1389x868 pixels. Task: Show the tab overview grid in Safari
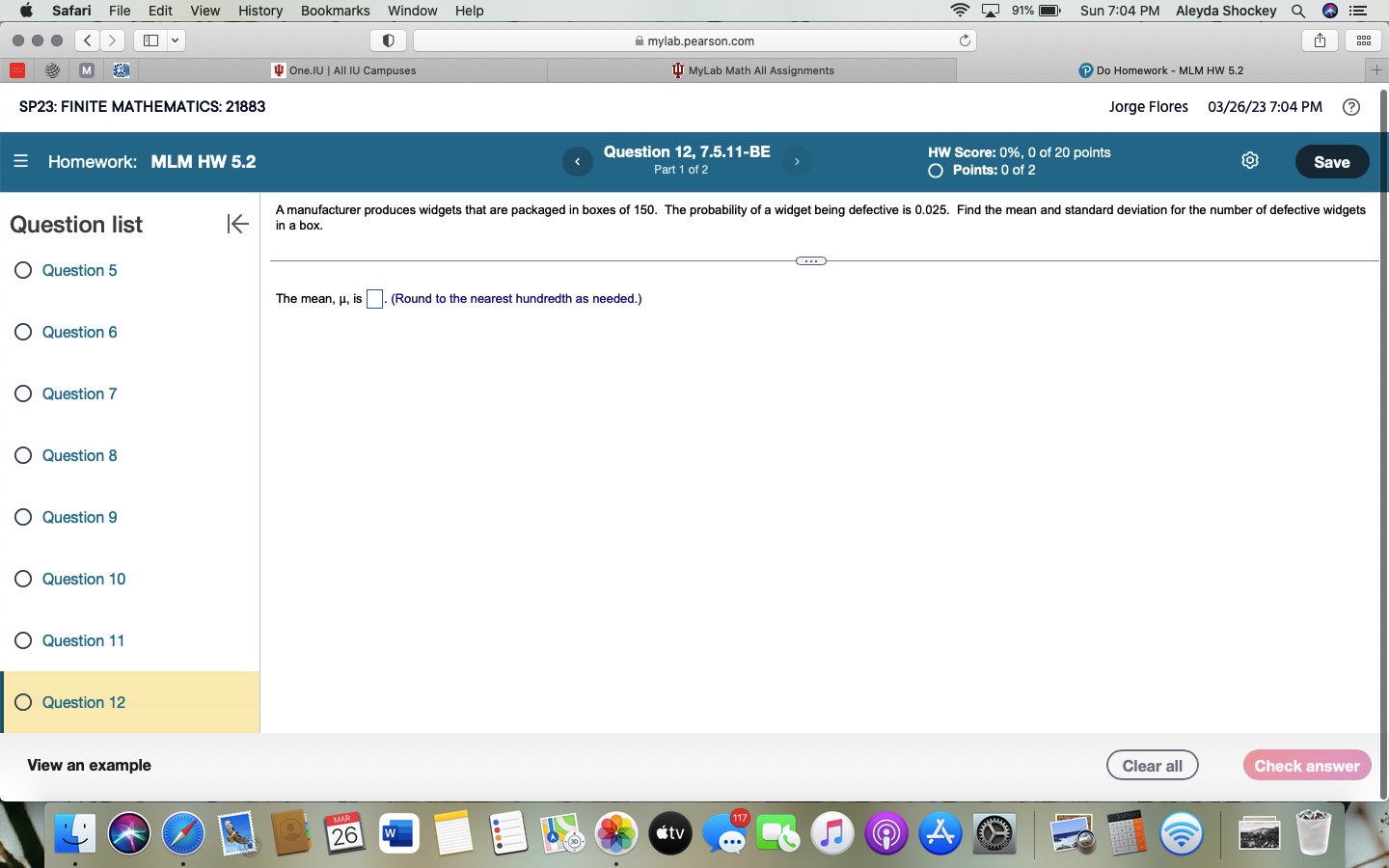point(1364,41)
